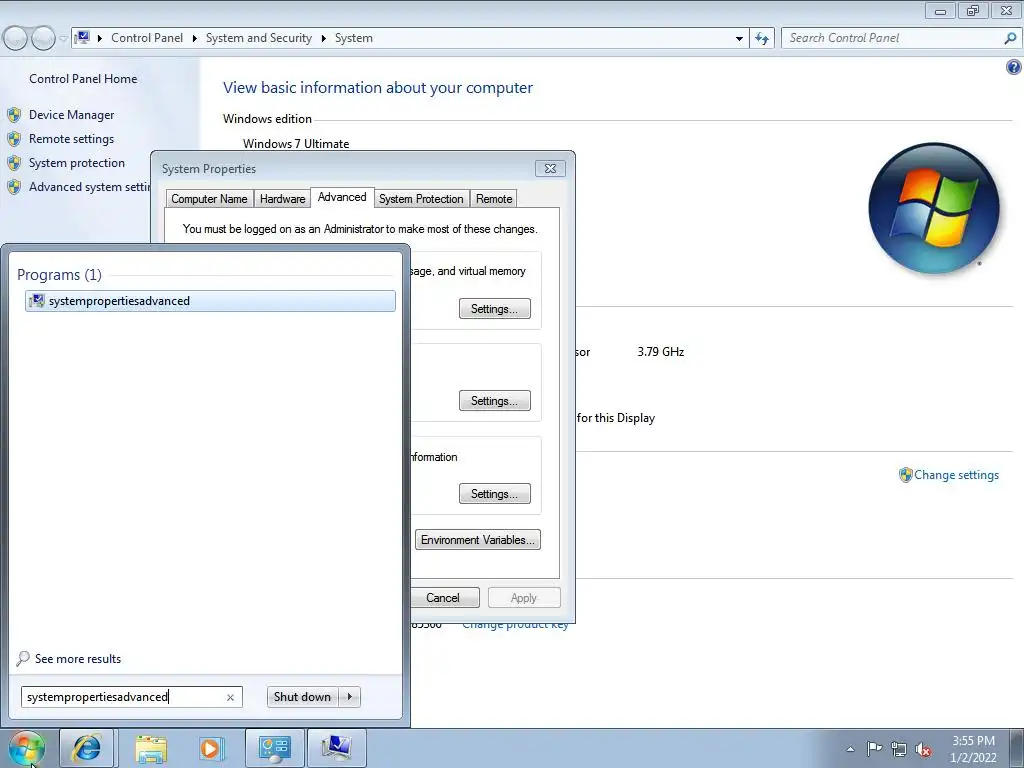Go back with navigation arrow

pos(16,38)
